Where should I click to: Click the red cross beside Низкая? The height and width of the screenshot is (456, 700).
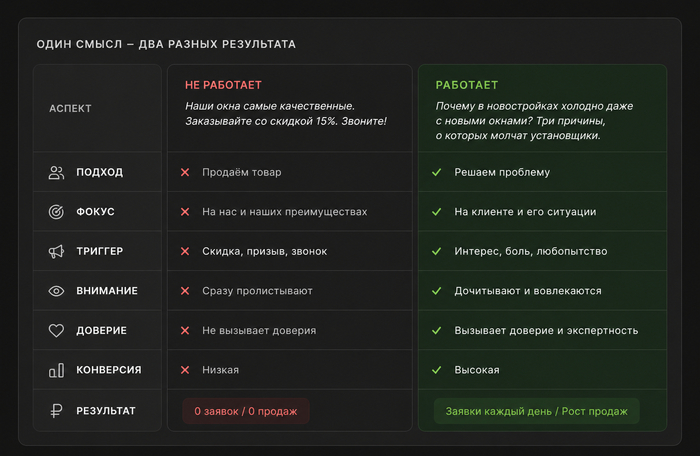(185, 370)
